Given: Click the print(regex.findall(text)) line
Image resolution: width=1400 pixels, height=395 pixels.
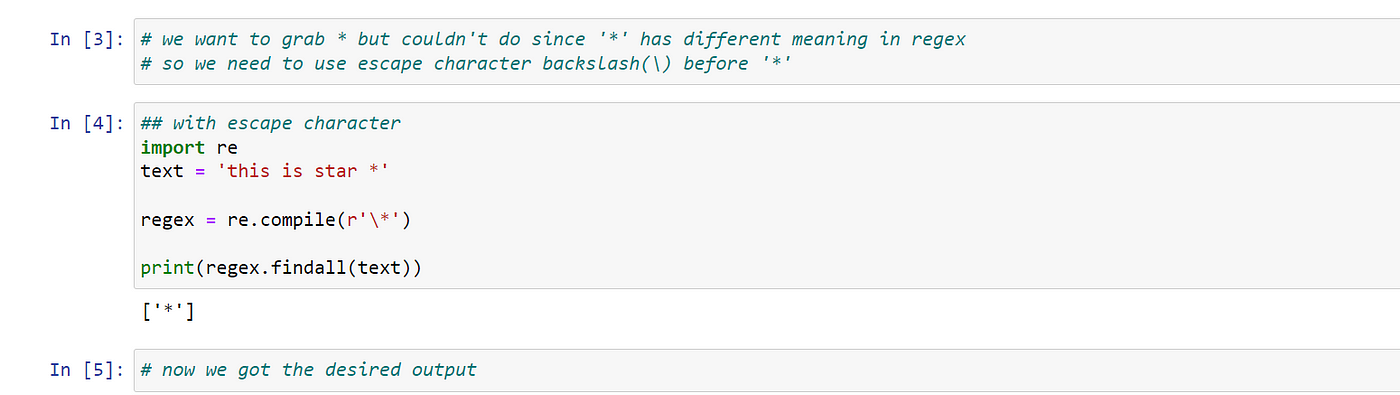Looking at the screenshot, I should (281, 267).
